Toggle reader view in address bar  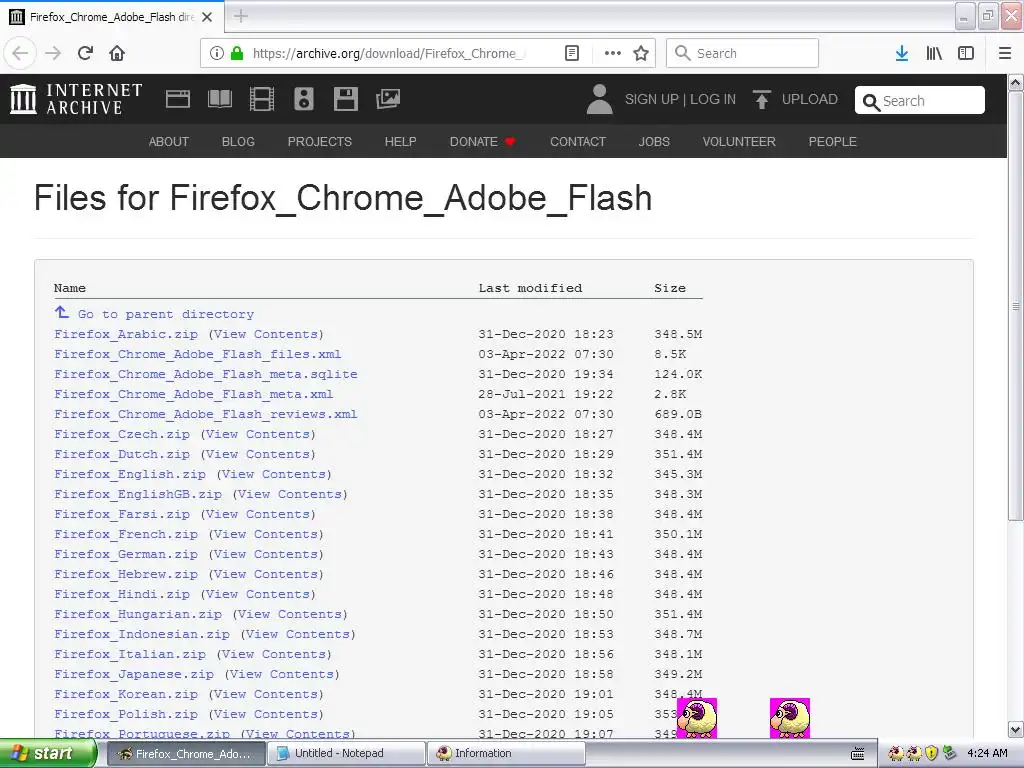pos(572,53)
